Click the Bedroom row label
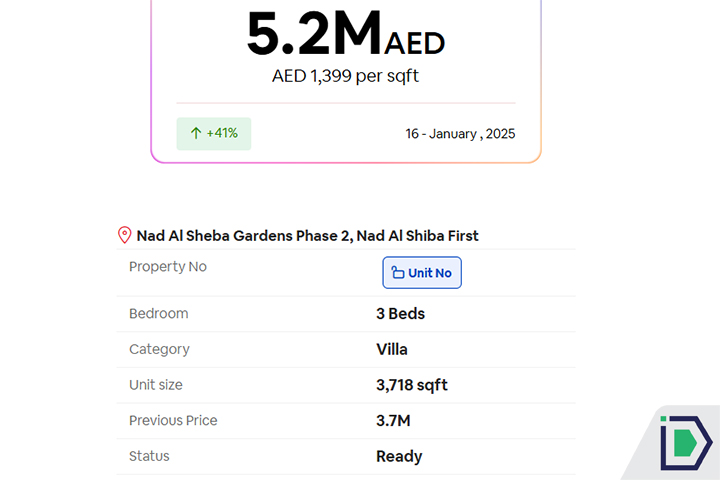720x480 pixels. click(x=159, y=314)
